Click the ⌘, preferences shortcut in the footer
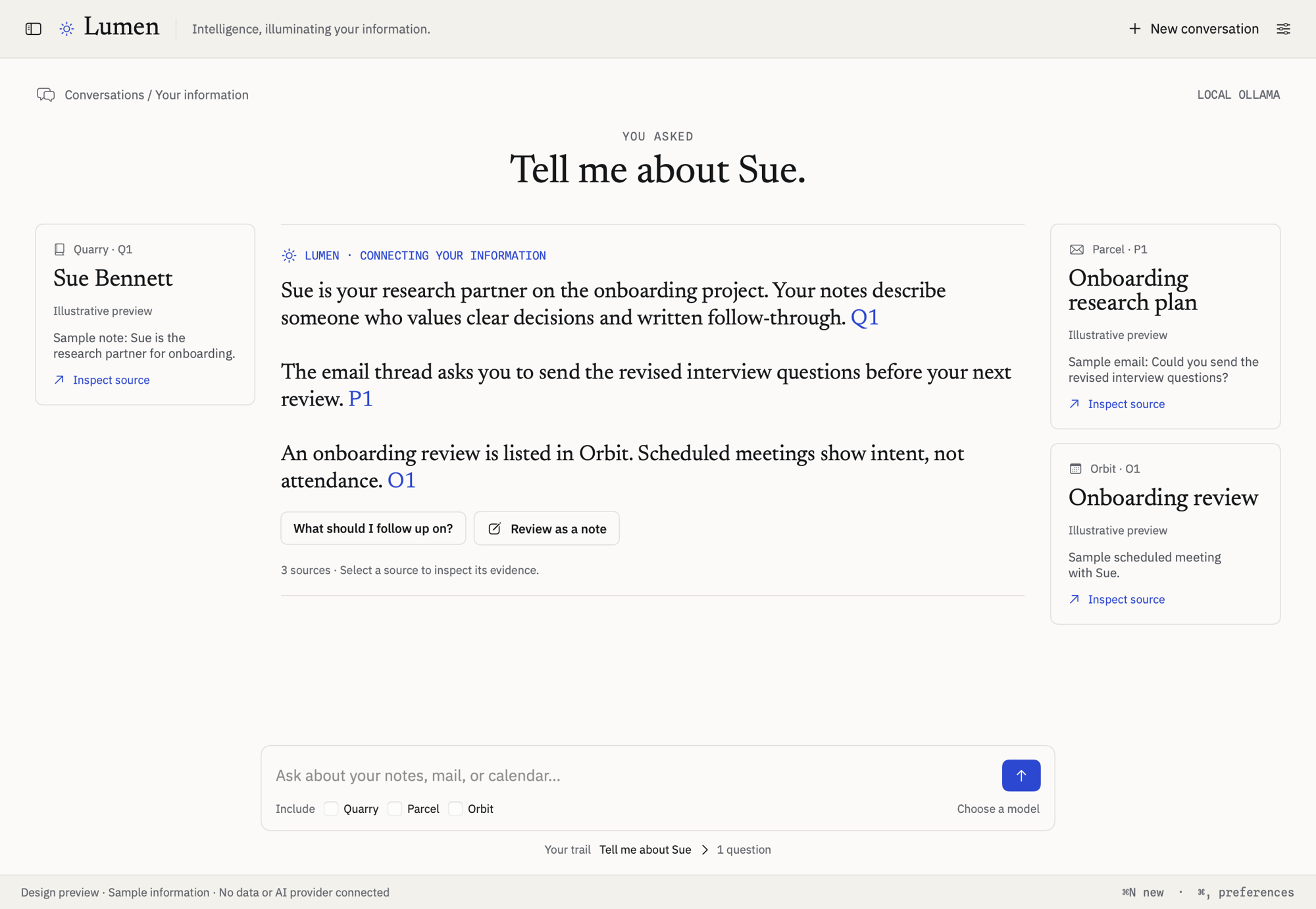1316x909 pixels. pos(1246,893)
